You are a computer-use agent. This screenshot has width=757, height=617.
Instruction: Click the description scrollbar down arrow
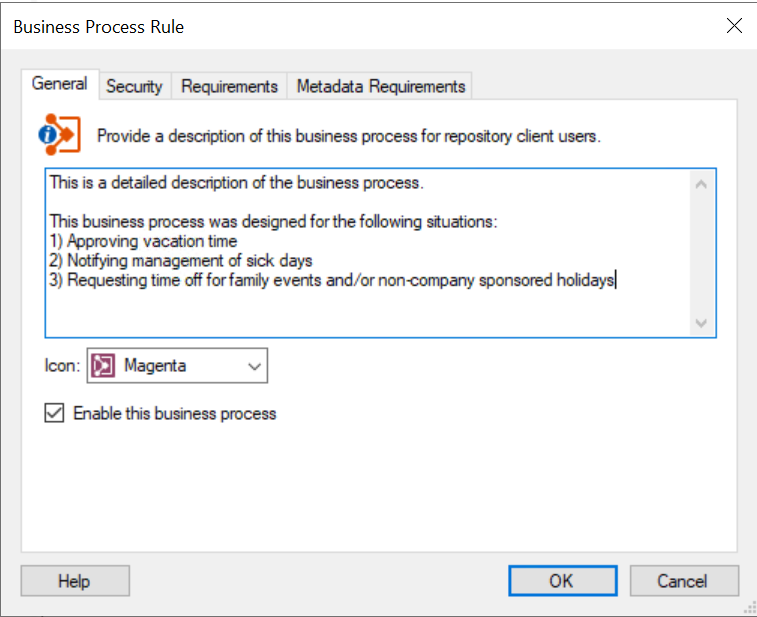coord(701,323)
